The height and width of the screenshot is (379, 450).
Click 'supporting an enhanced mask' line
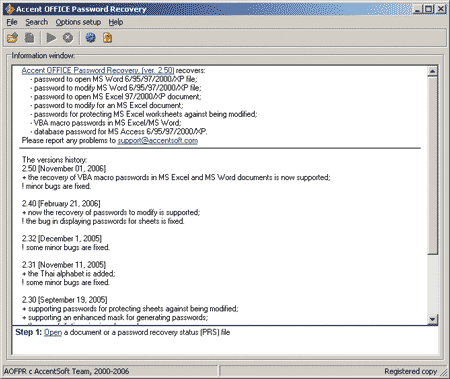coord(115,317)
